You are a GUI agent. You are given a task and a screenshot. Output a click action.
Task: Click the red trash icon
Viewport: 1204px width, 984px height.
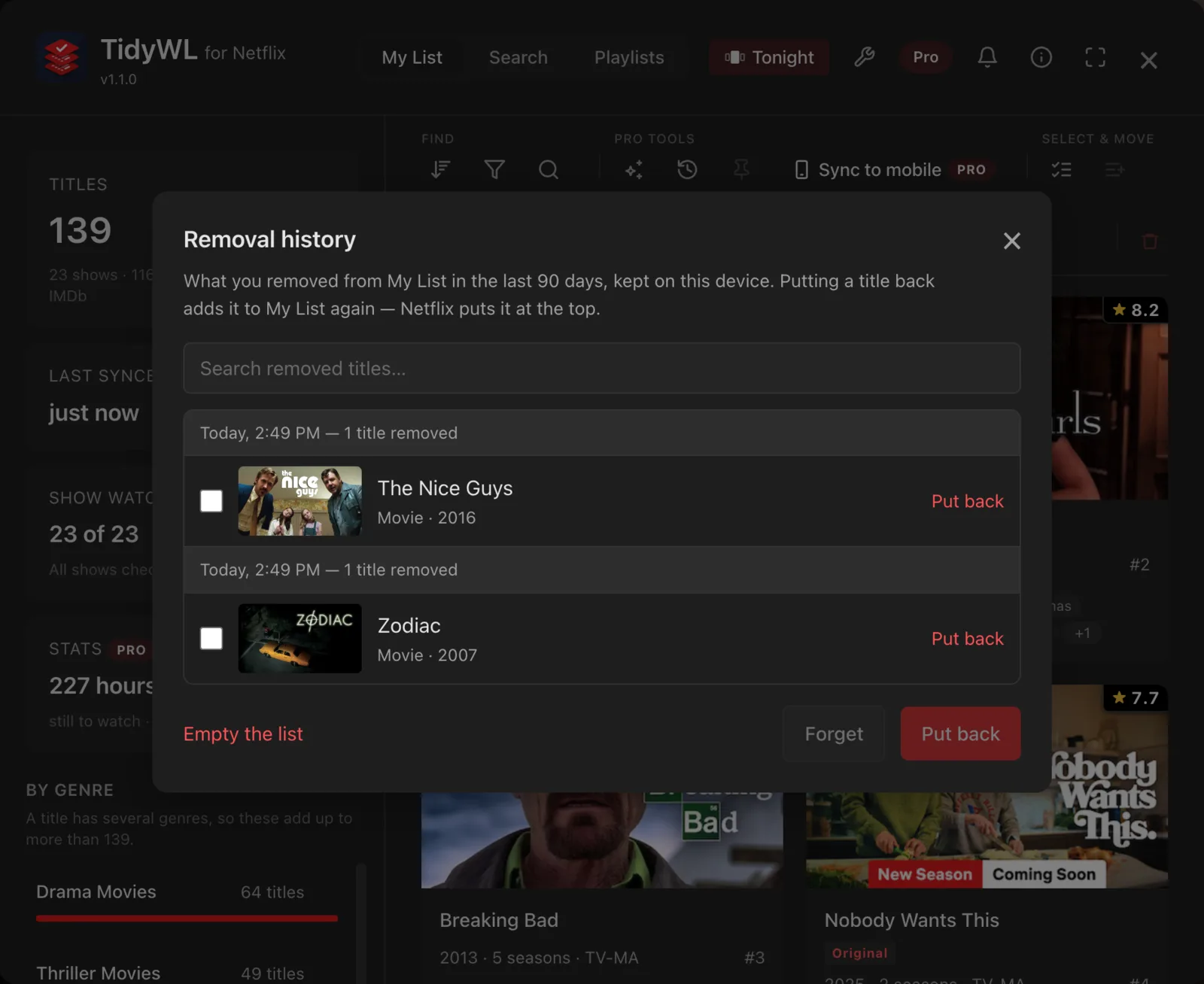1150,241
